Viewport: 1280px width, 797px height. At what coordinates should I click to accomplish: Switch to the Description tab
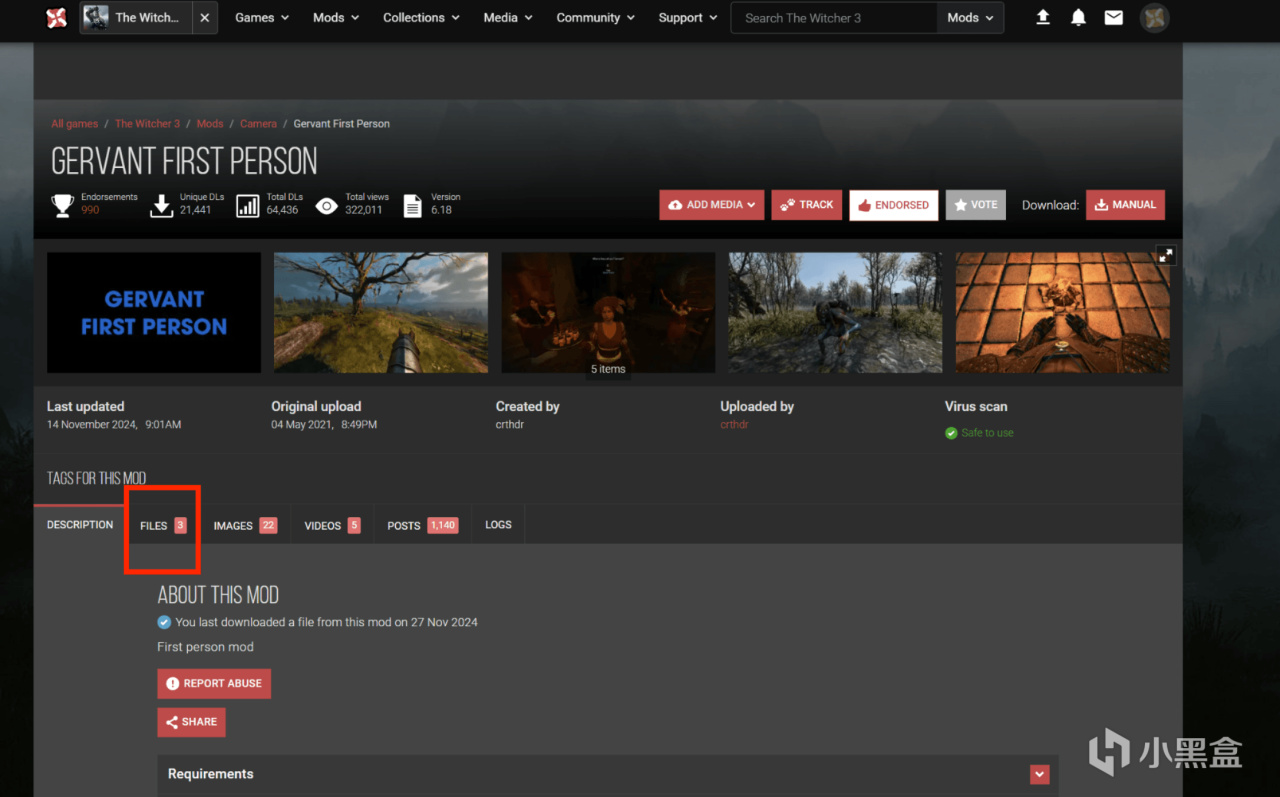point(80,525)
